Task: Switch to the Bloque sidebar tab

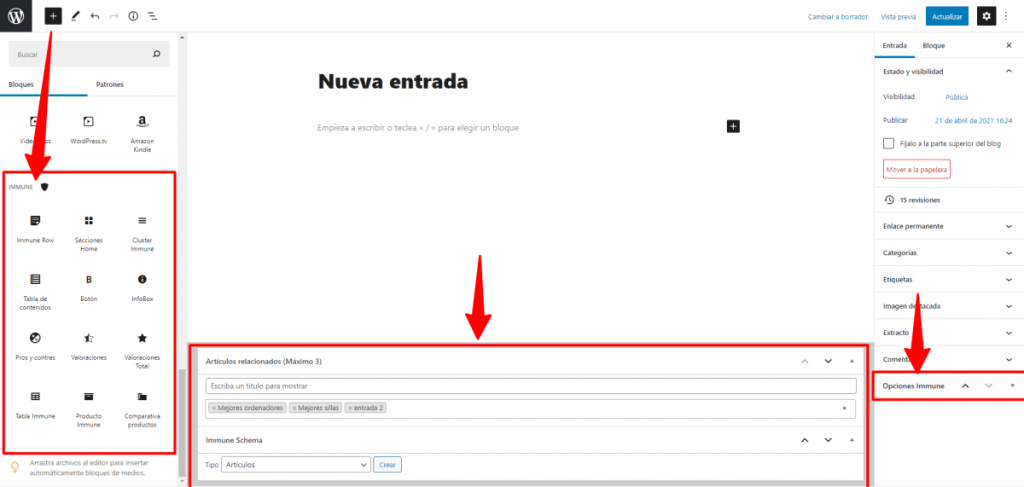Action: coord(933,46)
